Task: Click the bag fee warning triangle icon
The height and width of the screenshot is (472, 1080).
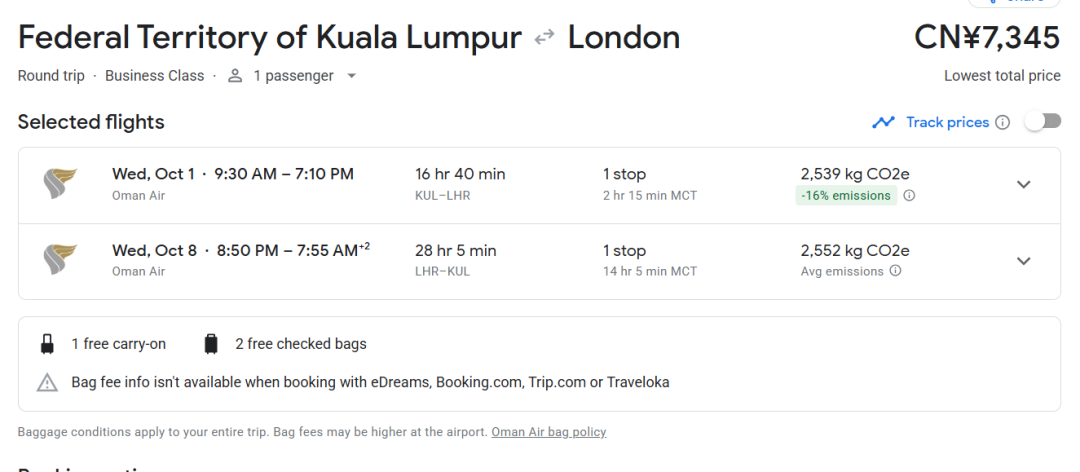Action: 47,382
